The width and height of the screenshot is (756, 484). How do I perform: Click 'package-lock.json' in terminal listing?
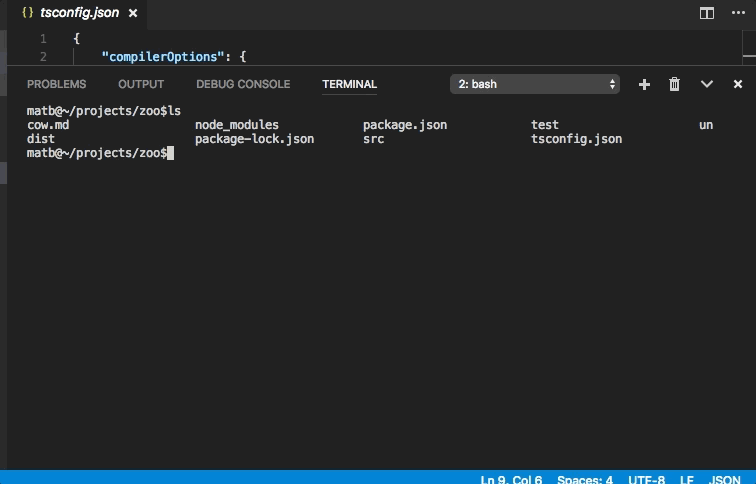click(x=255, y=139)
